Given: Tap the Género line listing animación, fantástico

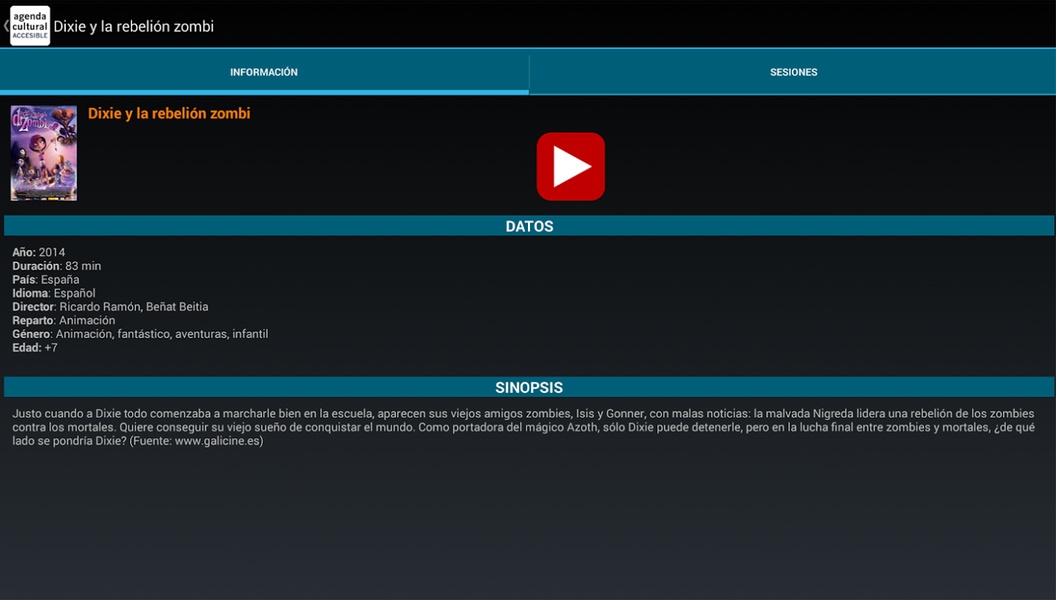Looking at the screenshot, I should point(140,334).
